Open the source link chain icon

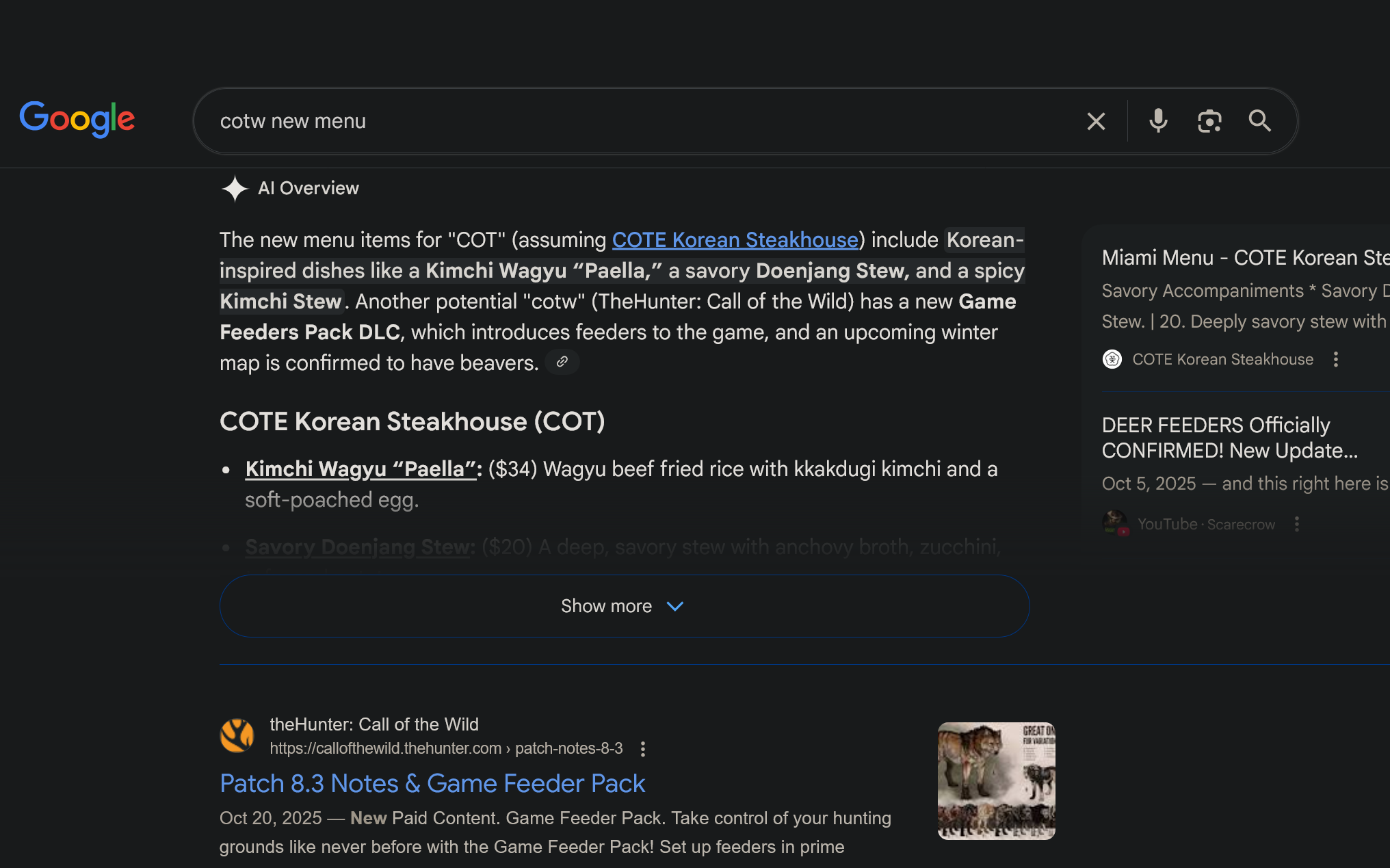562,362
